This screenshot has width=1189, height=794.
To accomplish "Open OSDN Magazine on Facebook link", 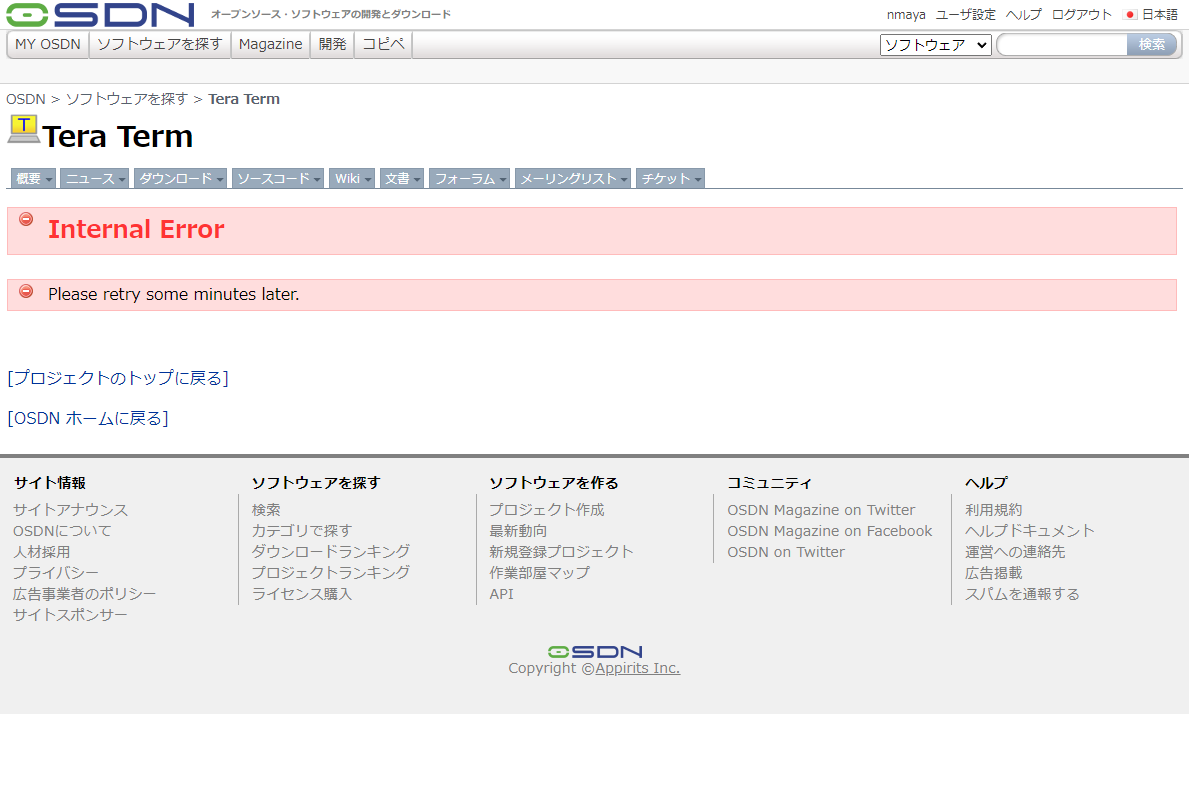I will (830, 531).
